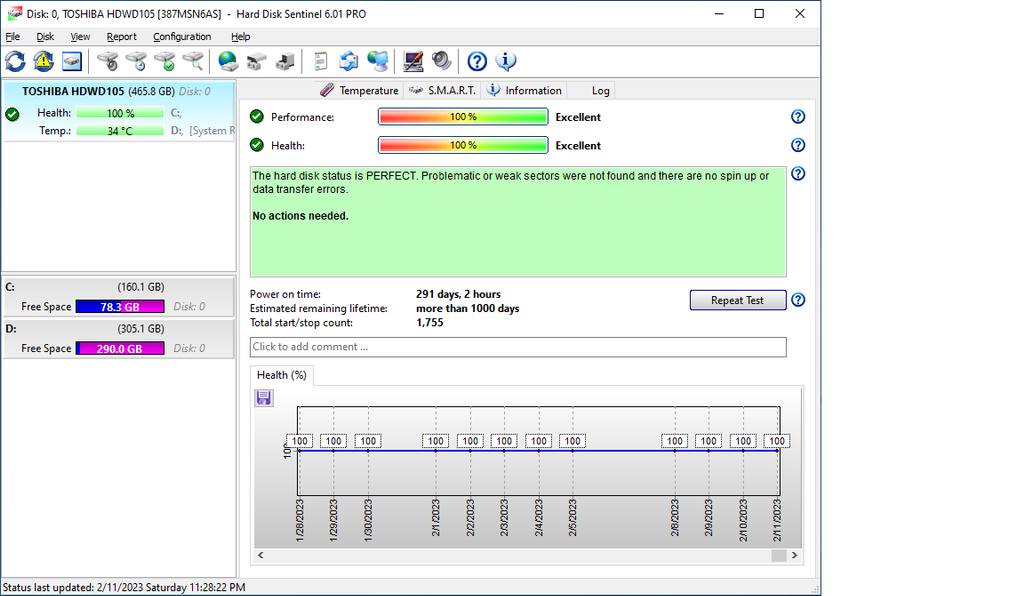The width and height of the screenshot is (1024, 596).
Task: Click the start/stop count '1,755'
Action: tap(430, 322)
